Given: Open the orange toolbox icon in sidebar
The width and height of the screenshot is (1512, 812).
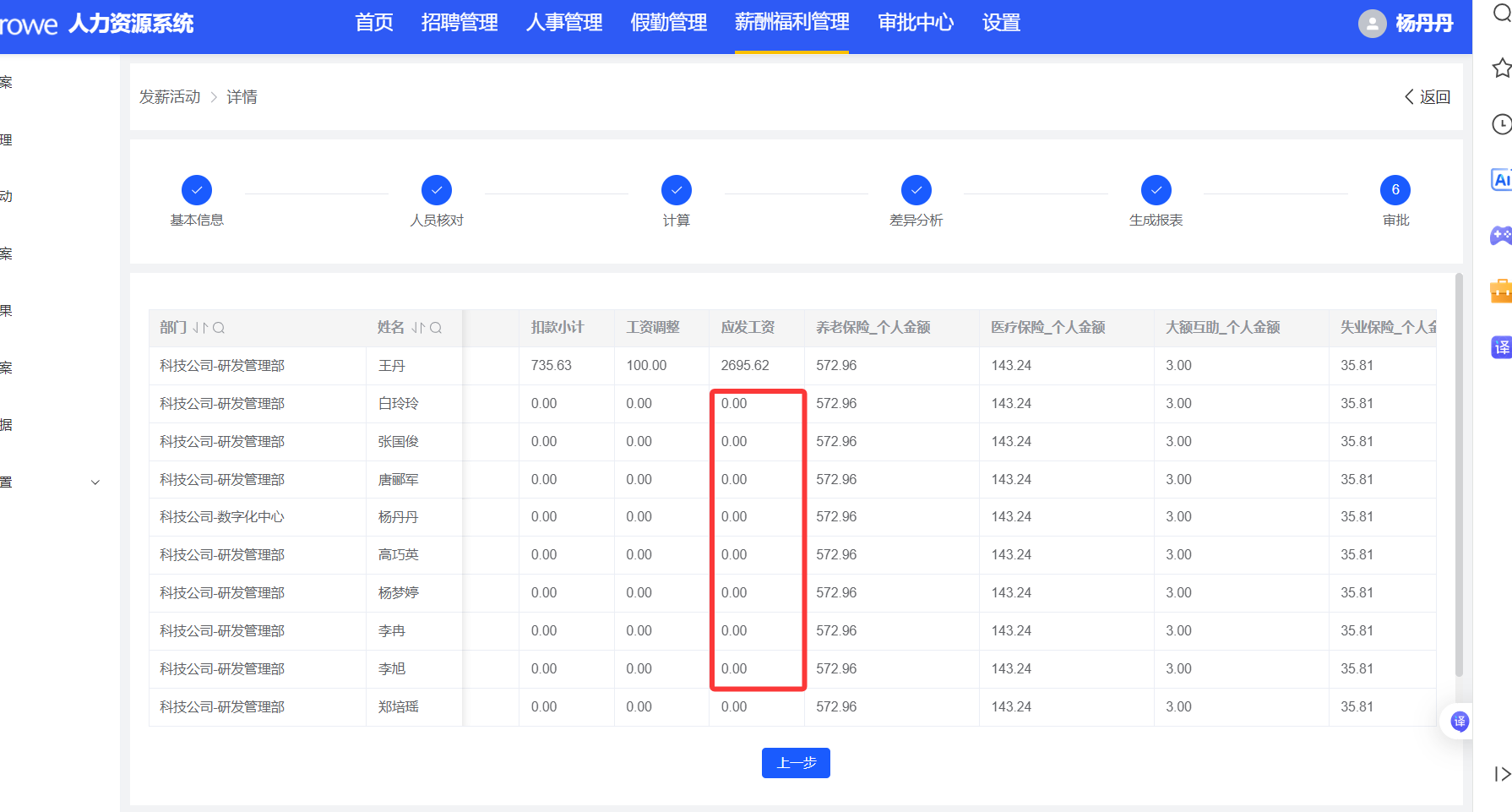Looking at the screenshot, I should coord(1501,292).
